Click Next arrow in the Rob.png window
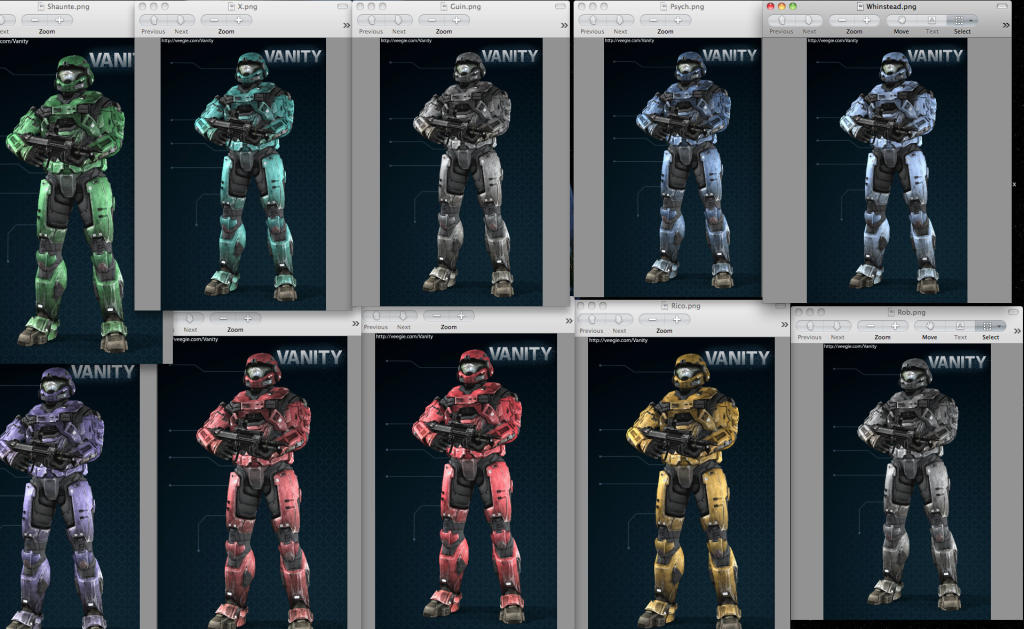1024x629 pixels. coord(837,326)
